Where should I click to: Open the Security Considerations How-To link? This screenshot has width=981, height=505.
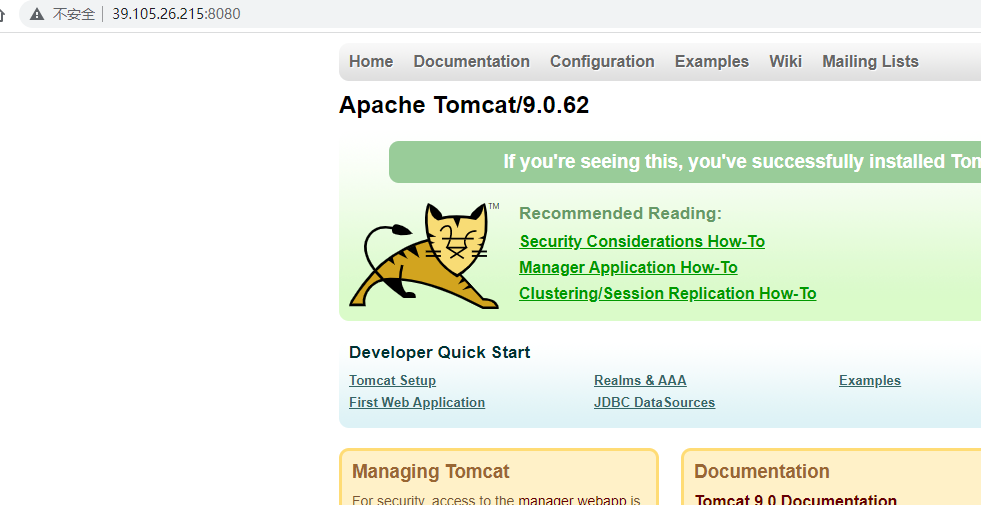pos(642,241)
